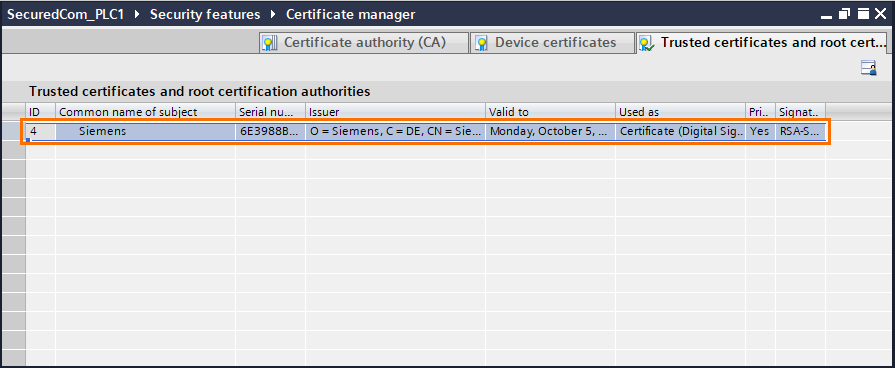
Task: Click SecuredCom_PLC1 in the breadcrumb
Action: (65, 14)
